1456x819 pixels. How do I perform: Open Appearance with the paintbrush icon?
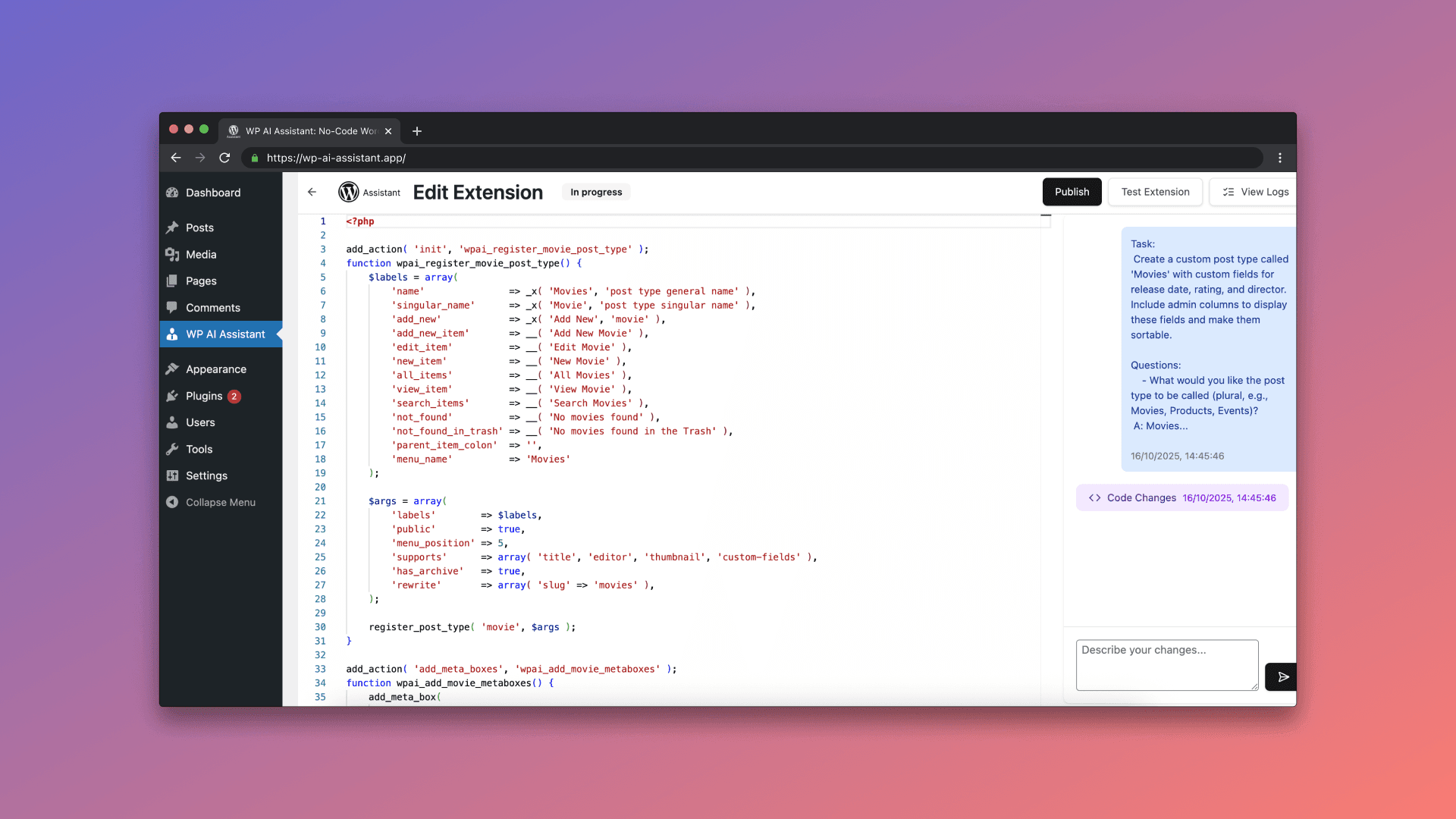[x=173, y=369]
